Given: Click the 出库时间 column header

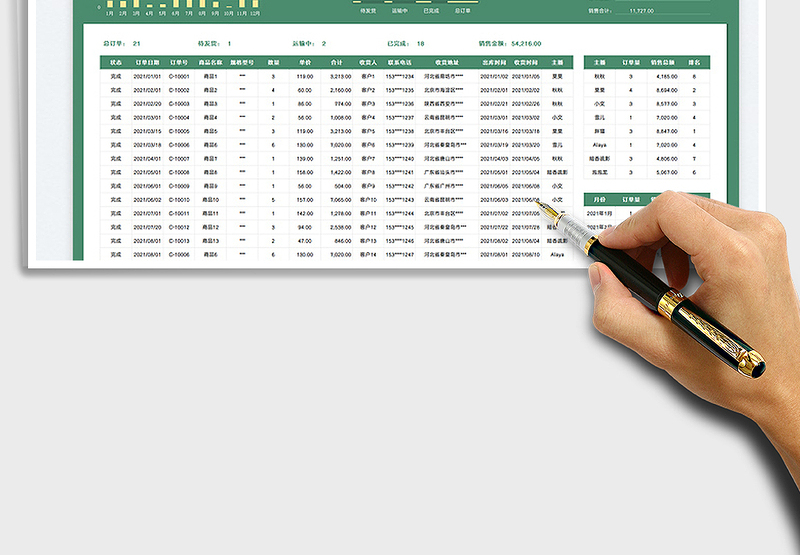Looking at the screenshot, I should pos(494,62).
